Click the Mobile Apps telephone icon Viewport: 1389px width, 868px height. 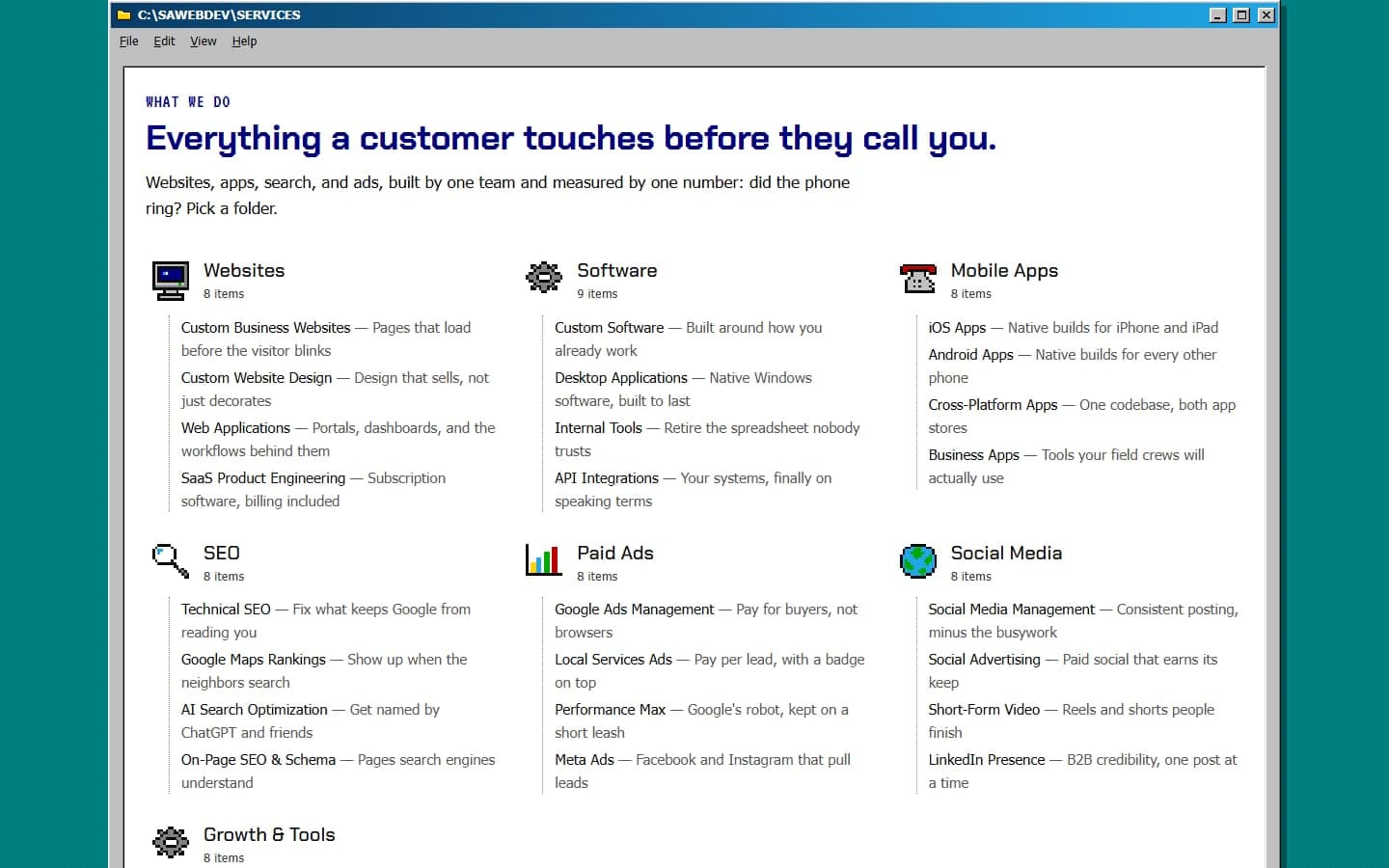[917, 278]
